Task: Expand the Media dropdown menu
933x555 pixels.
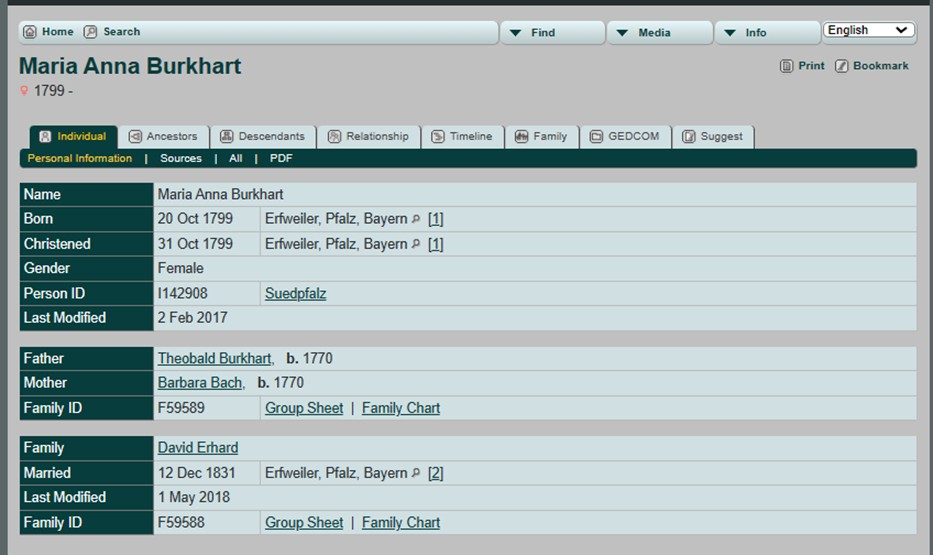Action: tap(660, 33)
